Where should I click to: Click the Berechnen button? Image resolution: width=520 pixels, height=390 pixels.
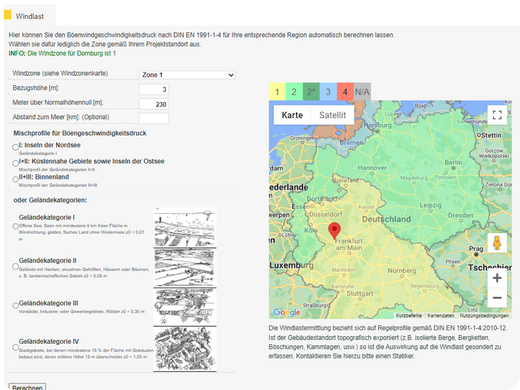[x=27, y=387]
